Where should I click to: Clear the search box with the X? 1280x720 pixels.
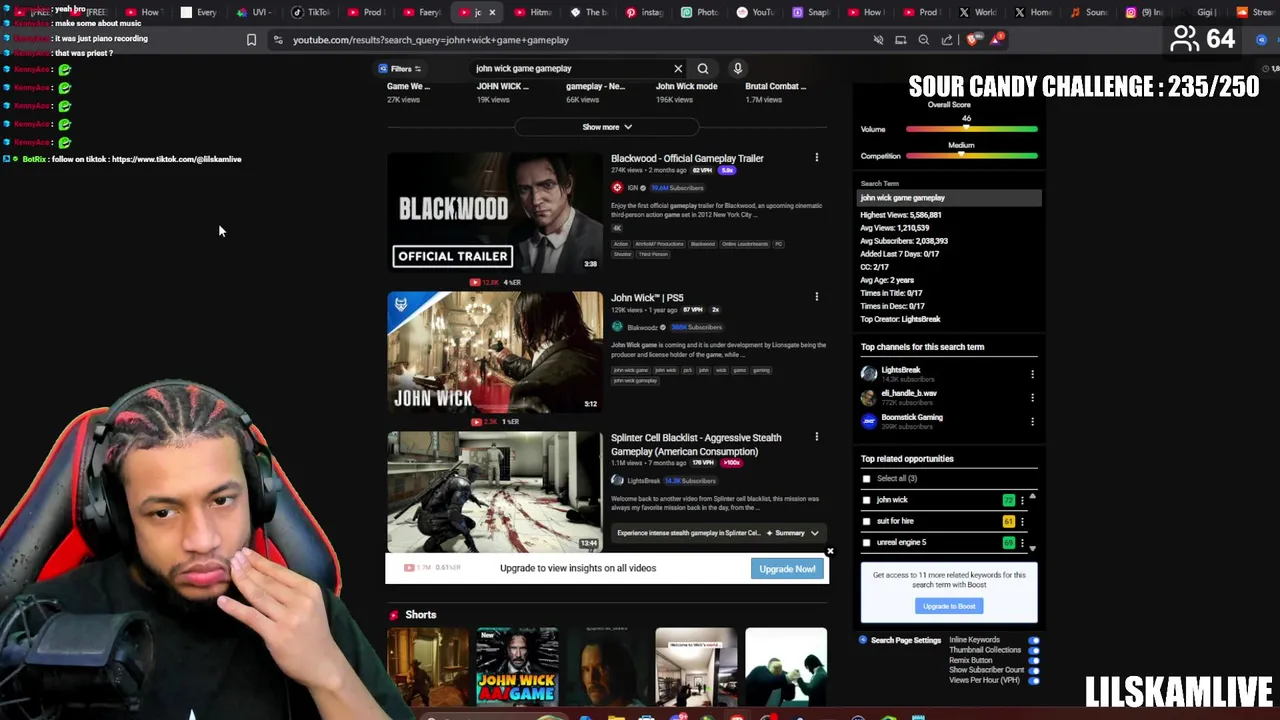678,69
